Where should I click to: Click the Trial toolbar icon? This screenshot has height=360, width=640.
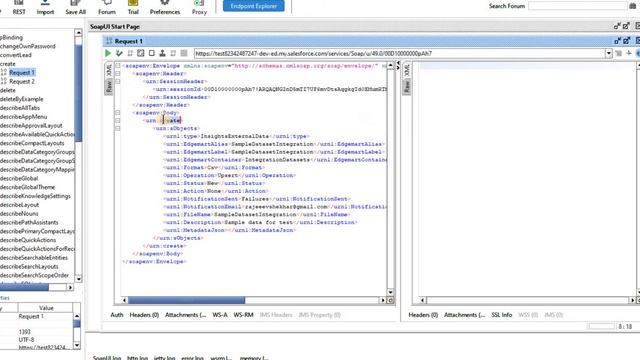[x=133, y=7]
